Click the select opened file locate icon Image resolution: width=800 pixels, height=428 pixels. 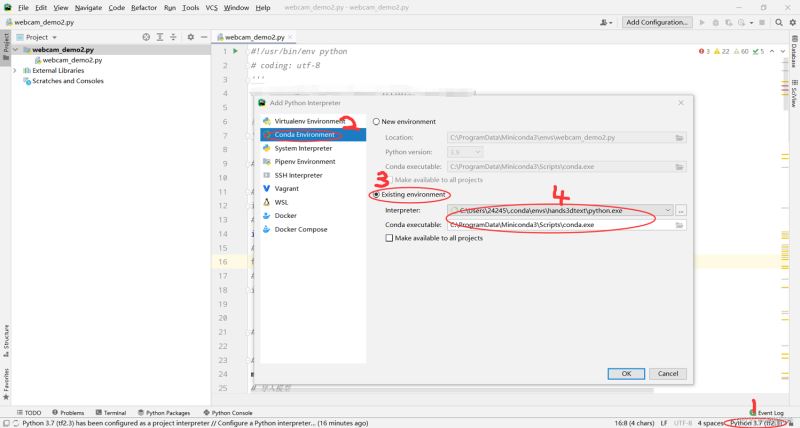tap(146, 37)
